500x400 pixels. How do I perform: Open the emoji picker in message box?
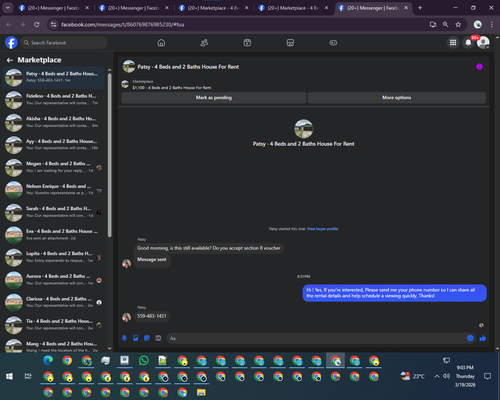(x=470, y=338)
